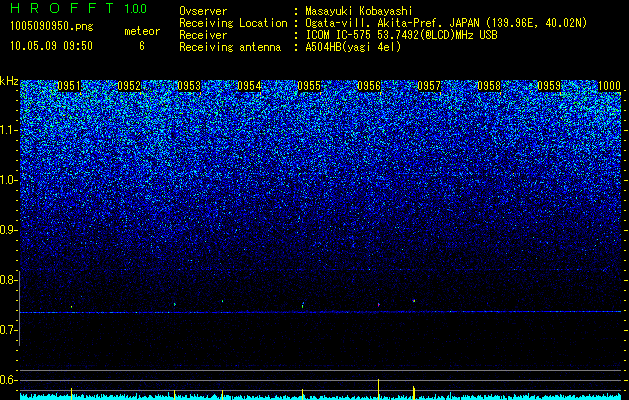Click the 0951 time marker
Viewport: 629px width, 400px height.
(69, 86)
